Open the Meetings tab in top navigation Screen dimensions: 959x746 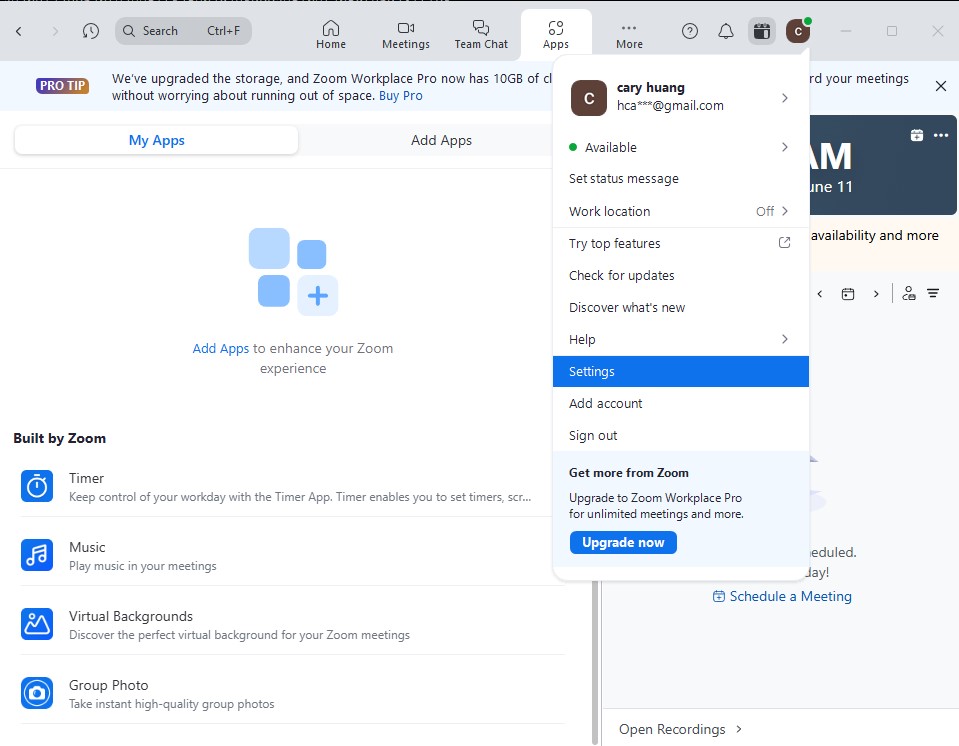pos(405,34)
